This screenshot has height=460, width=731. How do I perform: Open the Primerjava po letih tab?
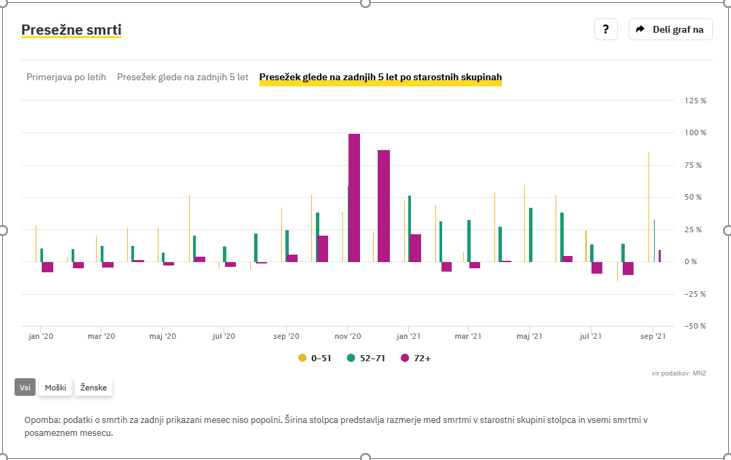pyautogui.click(x=66, y=77)
